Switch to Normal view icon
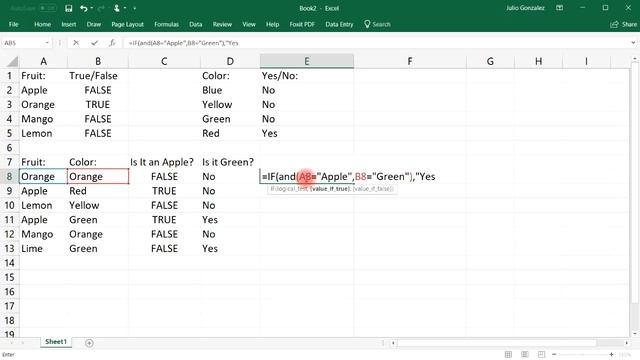Viewport: 640px width, 360px height. pos(508,354)
